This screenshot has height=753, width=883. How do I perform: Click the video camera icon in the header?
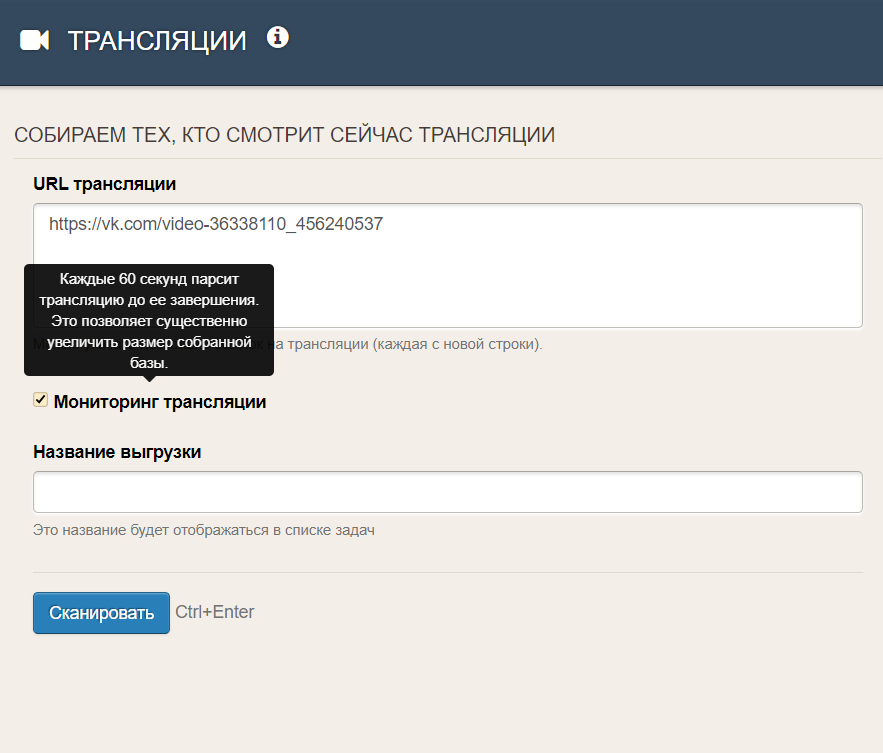34,40
